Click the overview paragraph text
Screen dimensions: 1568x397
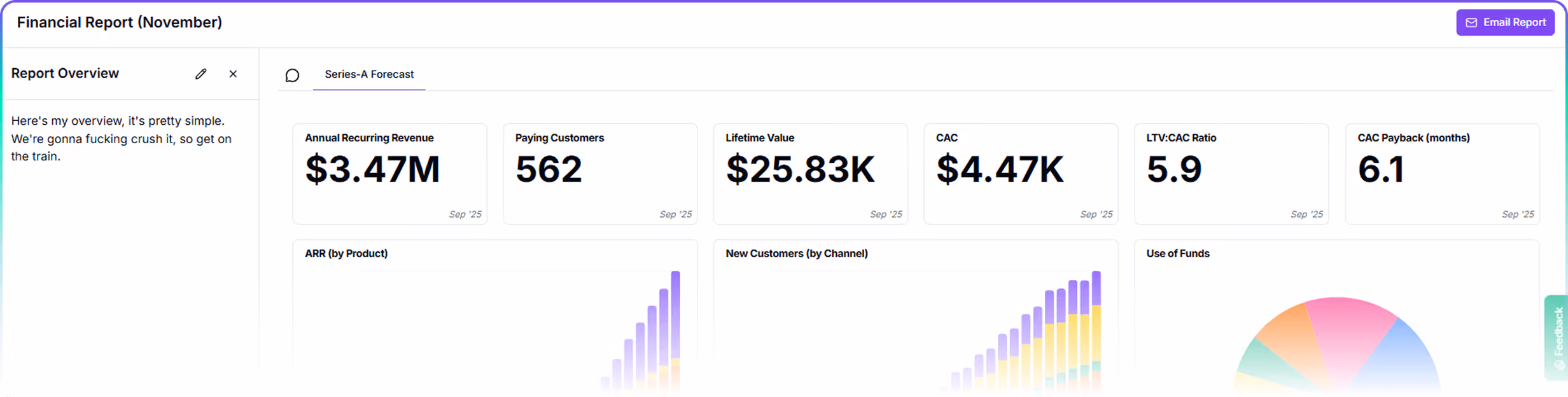tap(122, 139)
